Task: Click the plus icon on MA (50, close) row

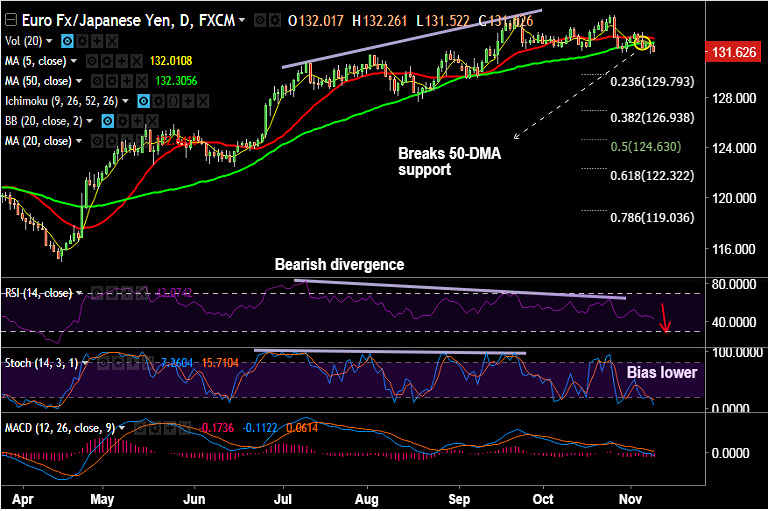Action: click(127, 81)
